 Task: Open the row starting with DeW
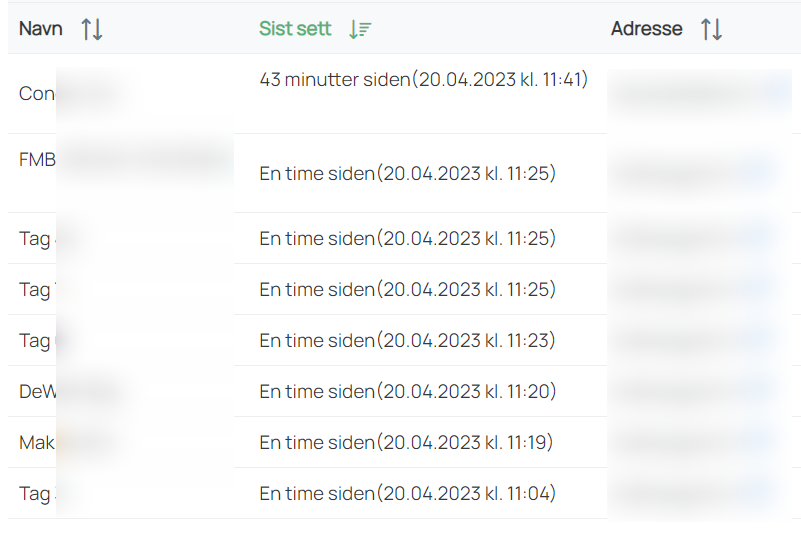click(405, 391)
